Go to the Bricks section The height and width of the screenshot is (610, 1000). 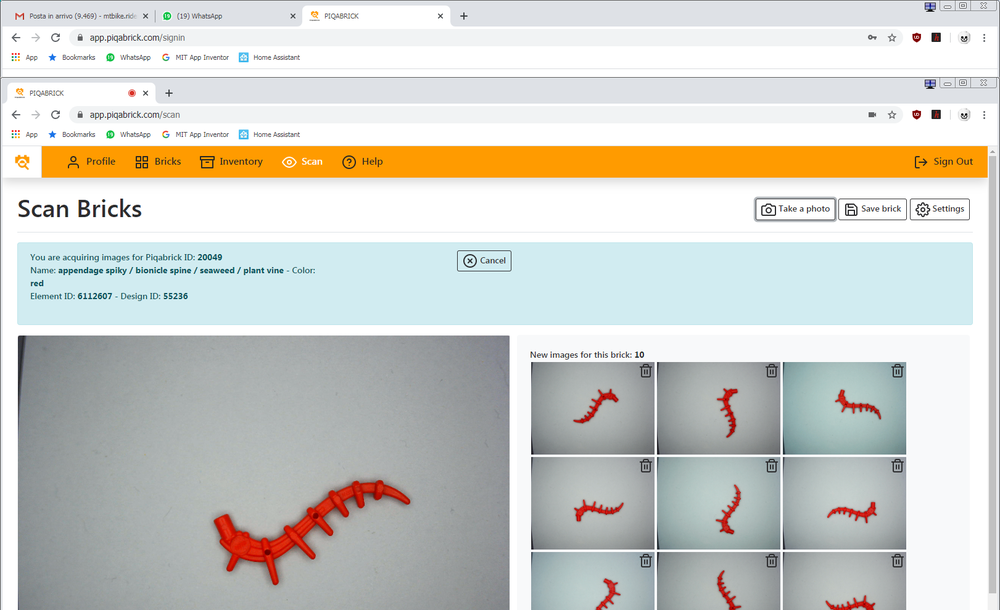coord(158,162)
